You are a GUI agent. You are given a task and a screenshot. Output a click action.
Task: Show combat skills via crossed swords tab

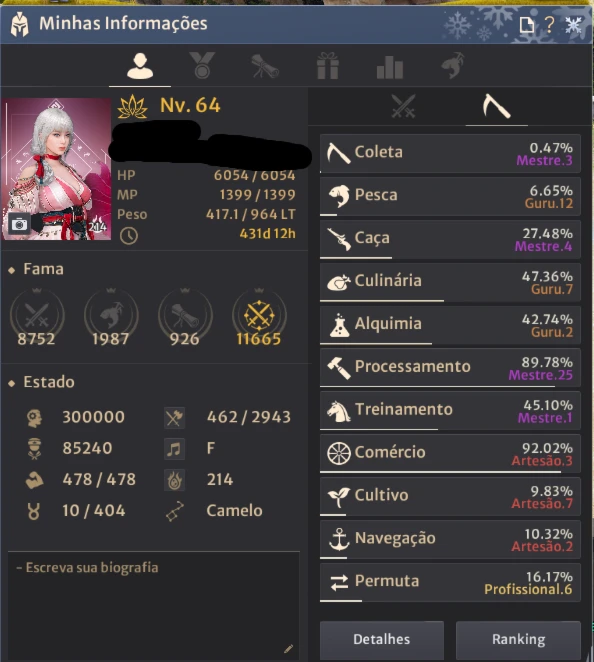[403, 106]
